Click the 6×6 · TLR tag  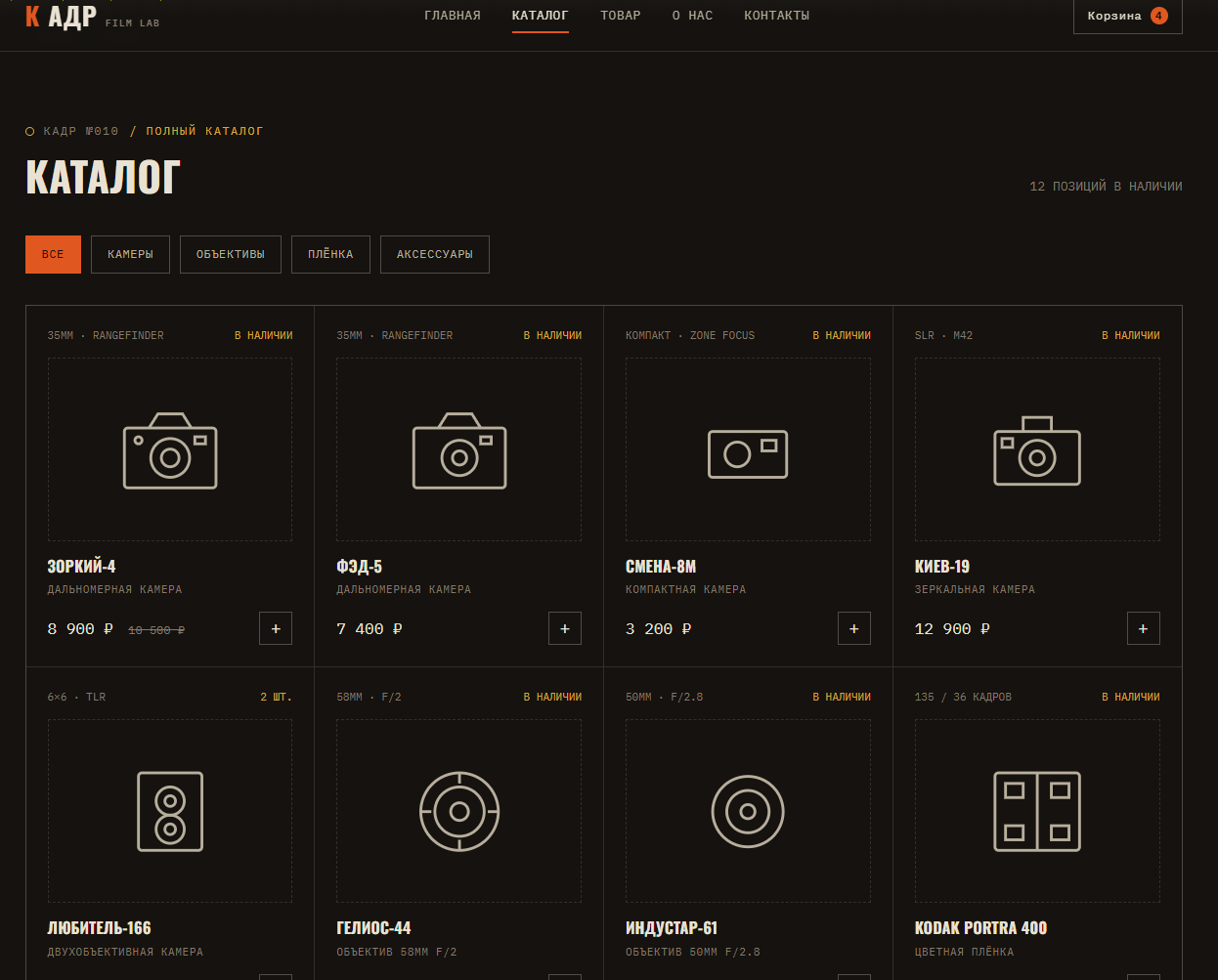click(76, 697)
